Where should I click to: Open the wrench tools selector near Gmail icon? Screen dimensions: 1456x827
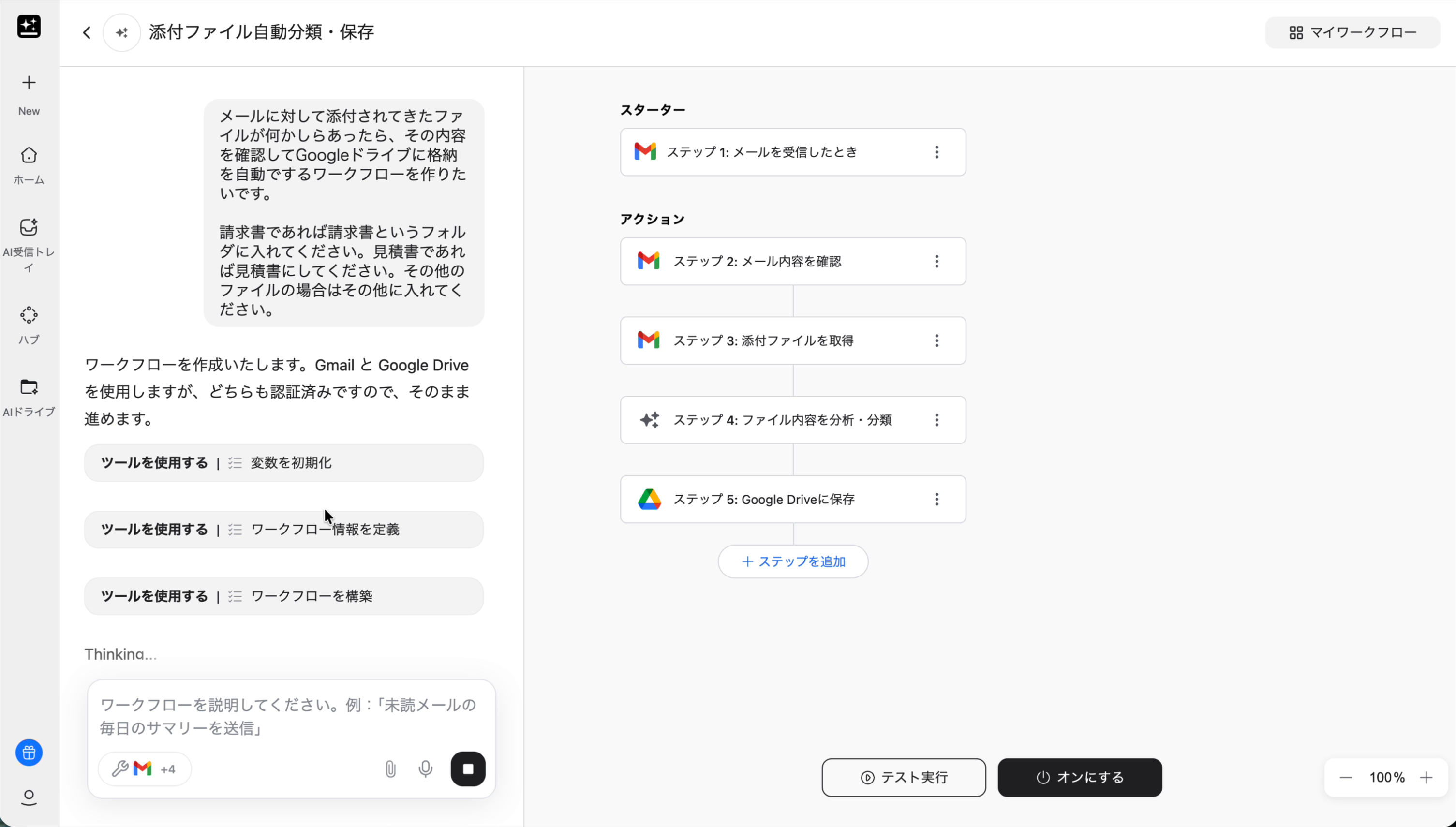click(x=120, y=768)
